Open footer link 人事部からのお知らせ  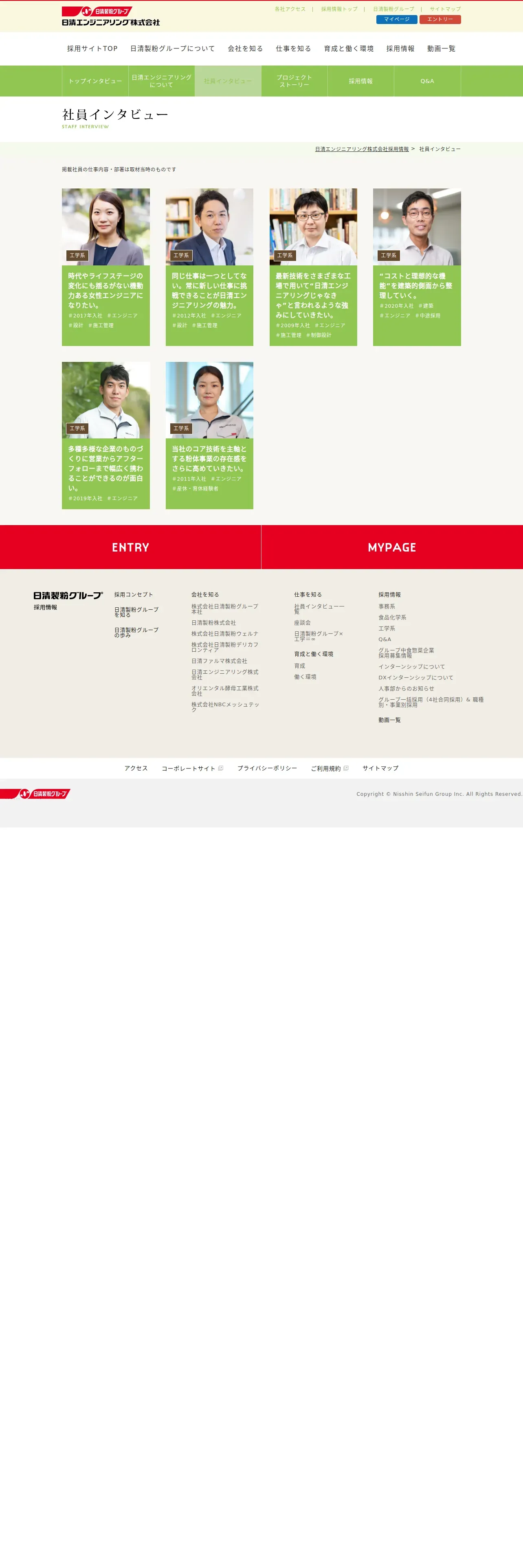pos(406,688)
